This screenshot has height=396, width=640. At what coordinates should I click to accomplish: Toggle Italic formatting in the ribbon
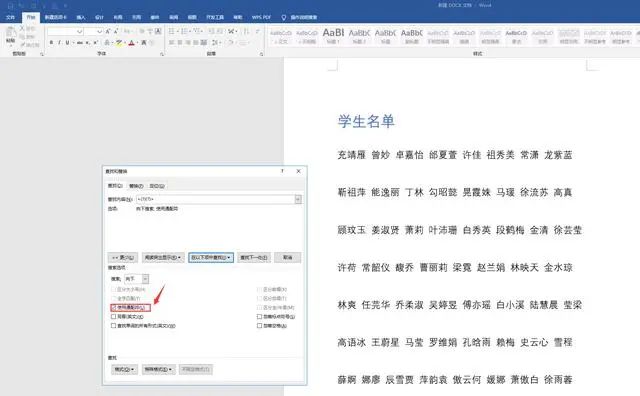[59, 42]
